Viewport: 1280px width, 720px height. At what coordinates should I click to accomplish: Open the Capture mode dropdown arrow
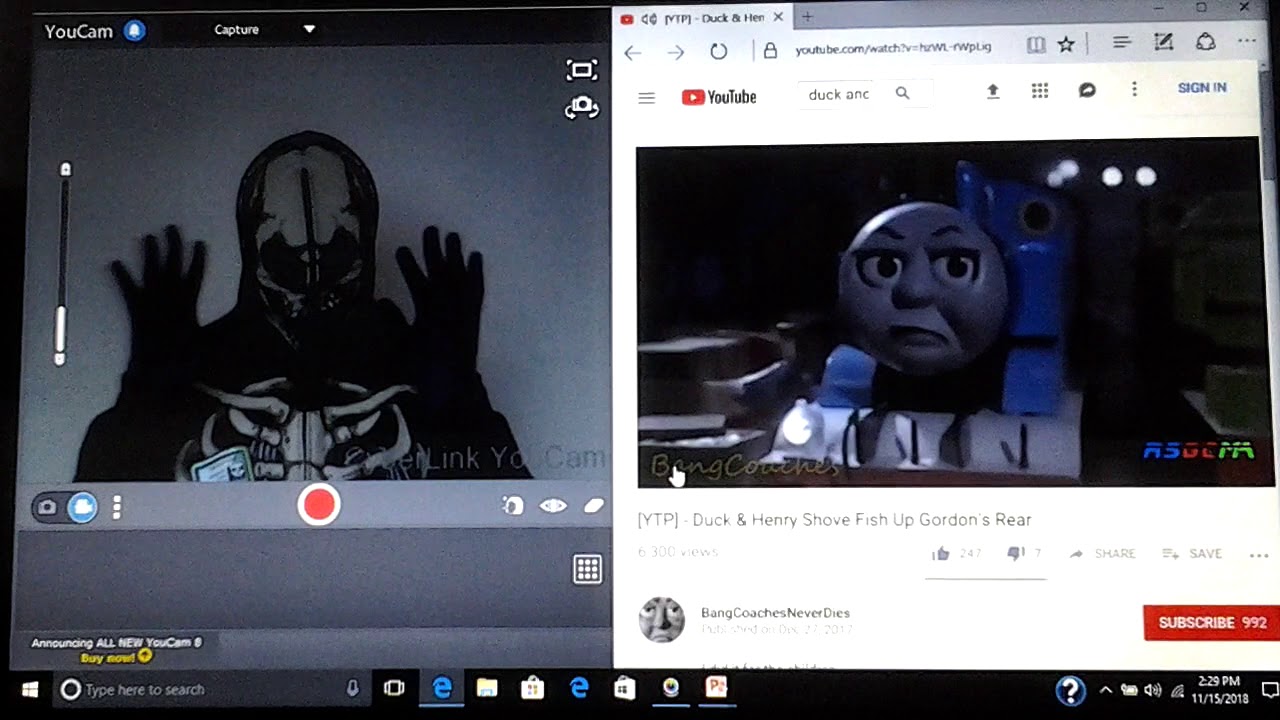pyautogui.click(x=309, y=29)
